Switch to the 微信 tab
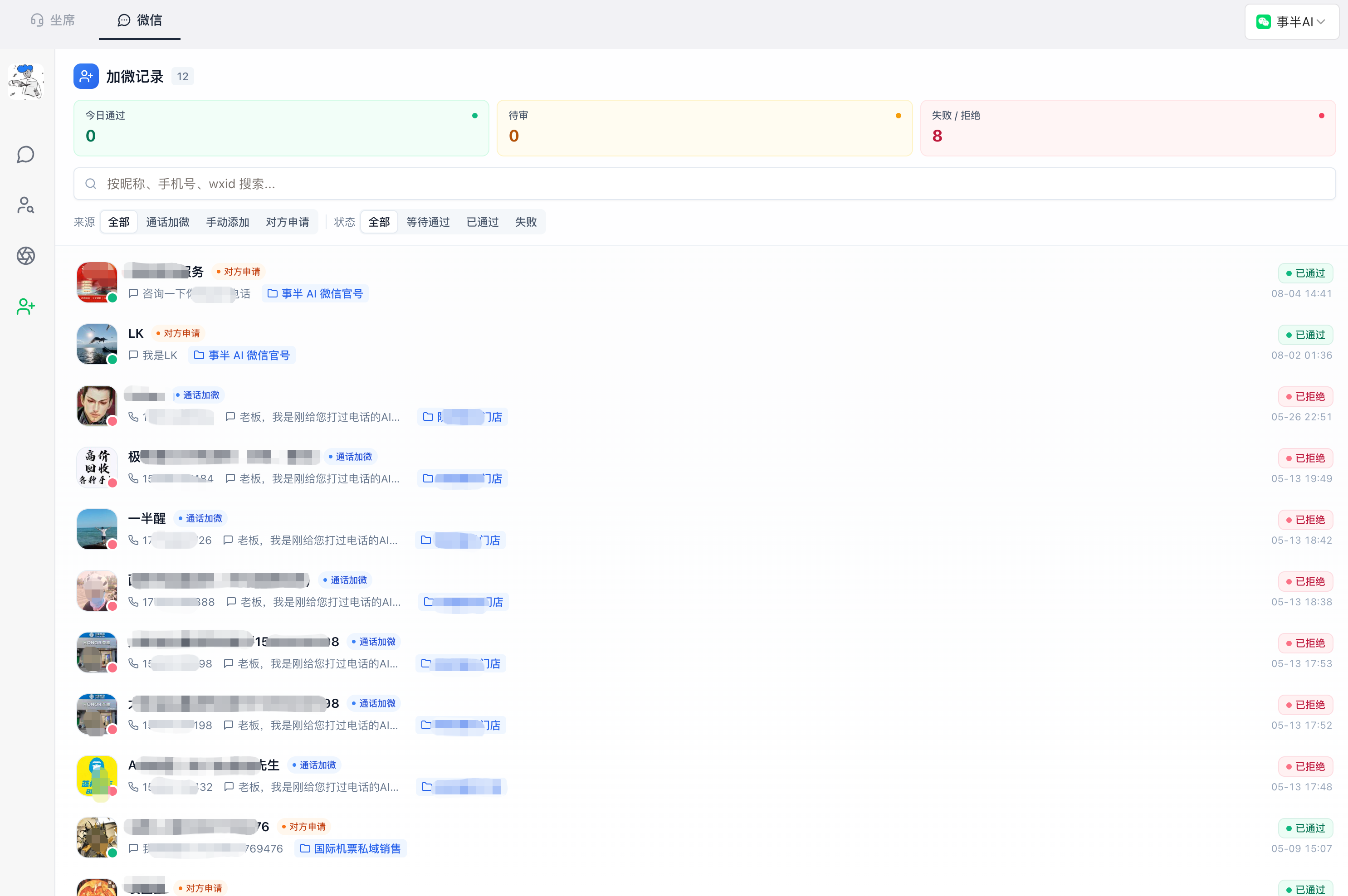 coord(139,20)
